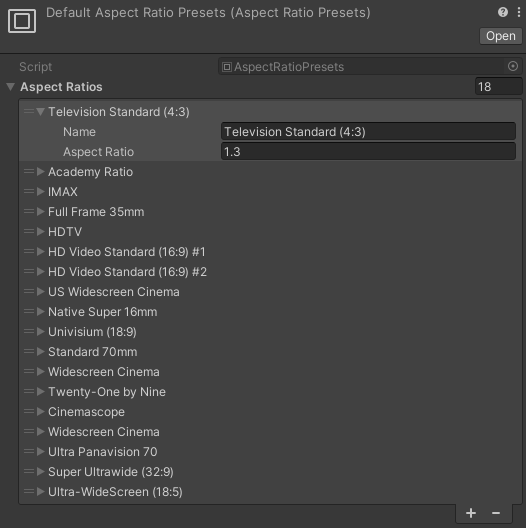Click the array size field showing 18
The width and height of the screenshot is (526, 528).
point(498,87)
